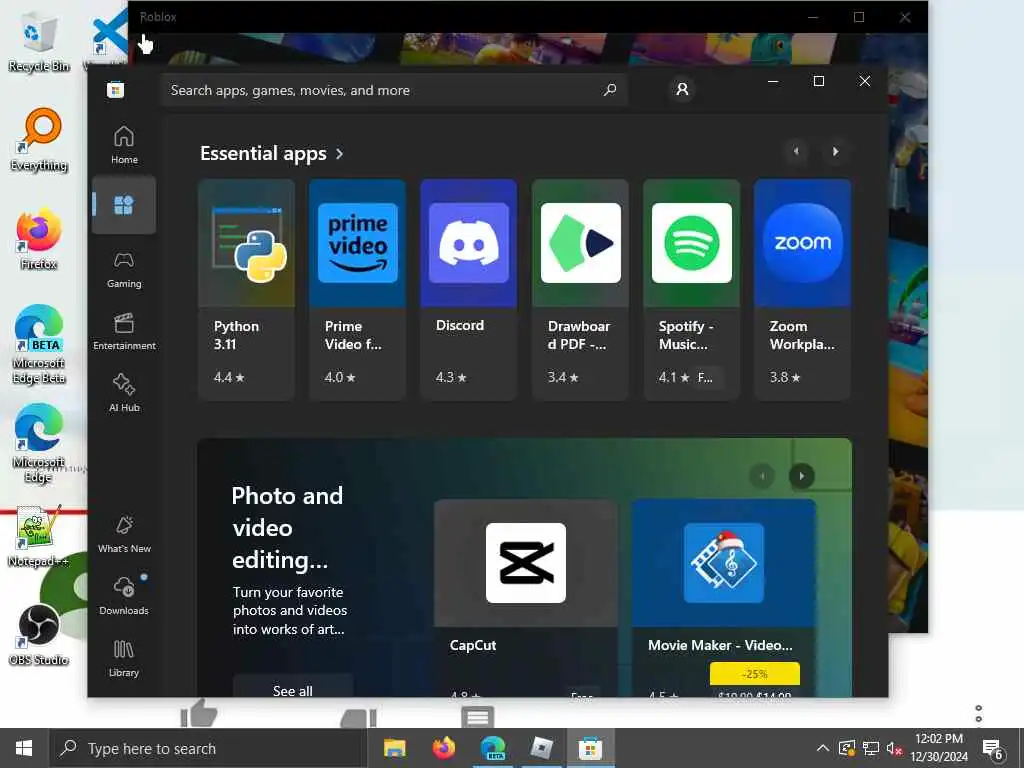Open the Windows Start menu
The height and width of the screenshot is (768, 1024).
coord(24,748)
